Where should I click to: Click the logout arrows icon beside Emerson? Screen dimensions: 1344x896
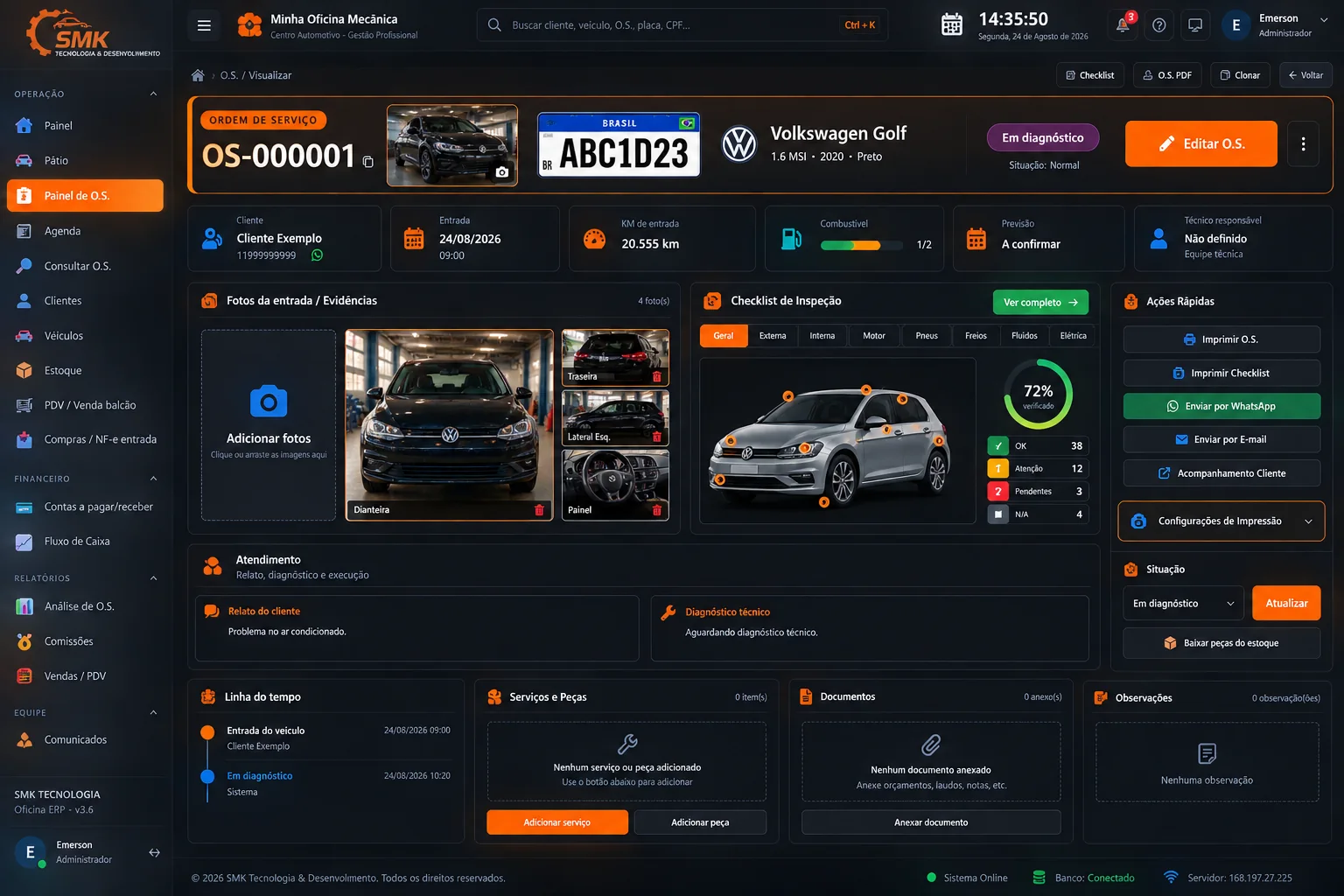[x=154, y=852]
